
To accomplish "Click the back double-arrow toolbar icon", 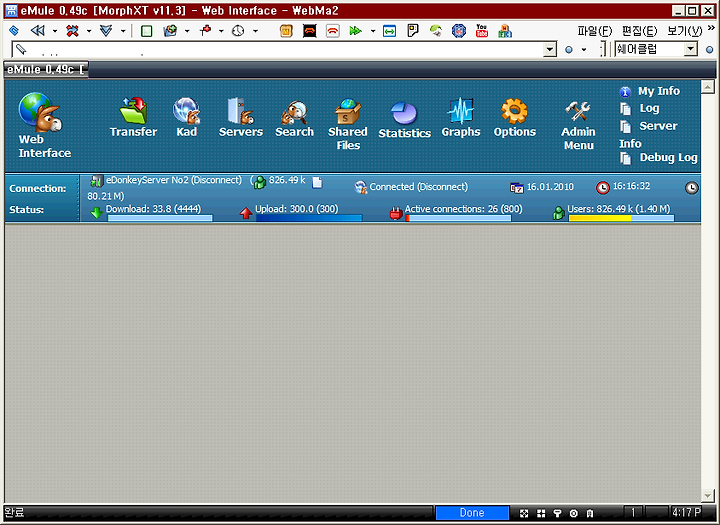I will 37,31.
